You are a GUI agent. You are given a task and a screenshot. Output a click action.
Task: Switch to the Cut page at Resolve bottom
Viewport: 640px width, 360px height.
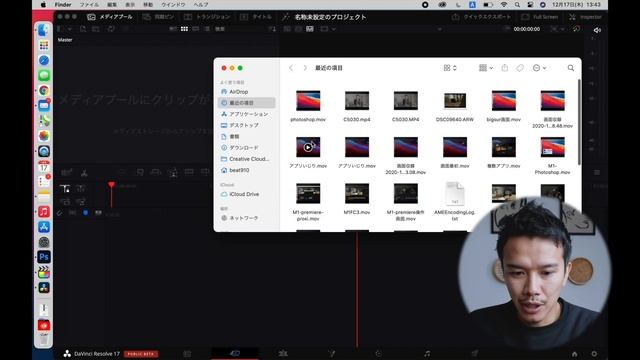pos(235,353)
